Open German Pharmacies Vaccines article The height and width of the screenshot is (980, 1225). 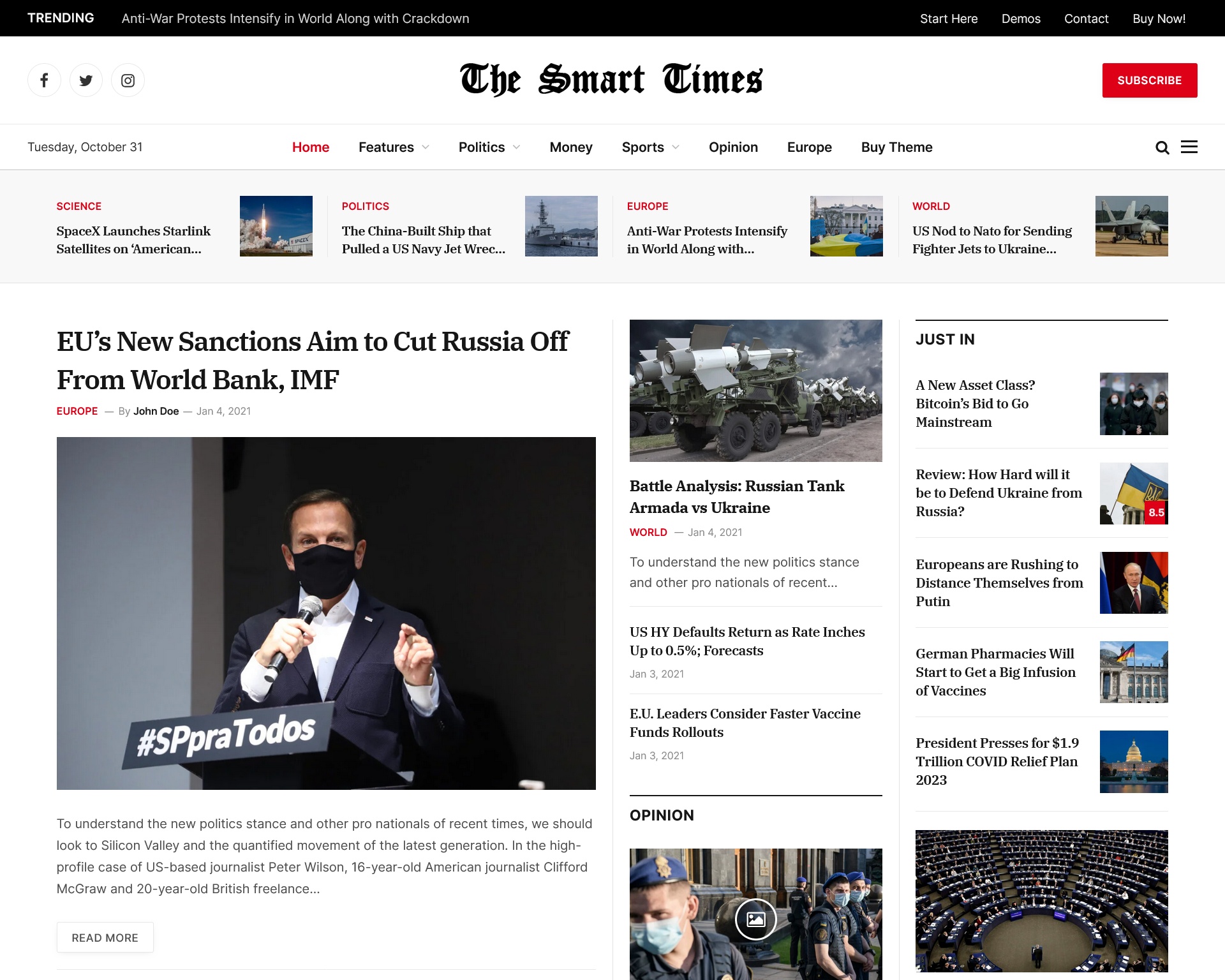(x=996, y=672)
